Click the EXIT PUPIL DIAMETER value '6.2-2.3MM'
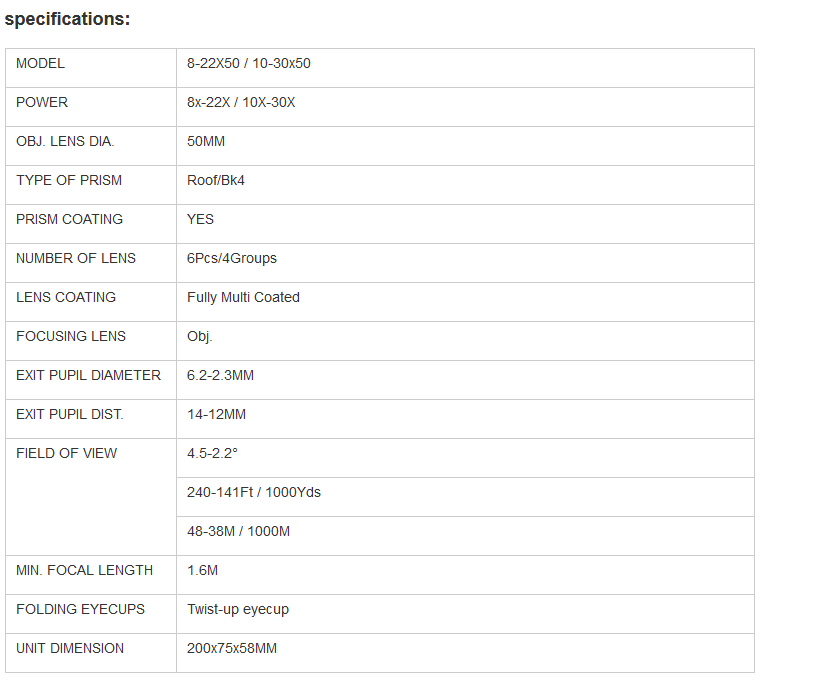Screen dimensions: 830x690 pyautogui.click(x=222, y=376)
